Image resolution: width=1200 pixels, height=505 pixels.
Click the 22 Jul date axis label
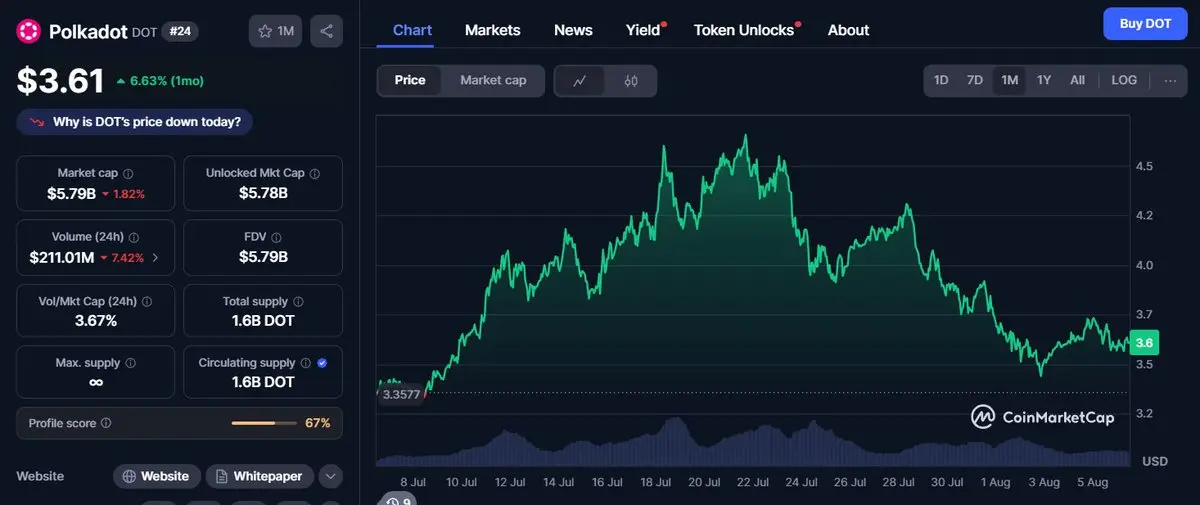pyautogui.click(x=752, y=482)
